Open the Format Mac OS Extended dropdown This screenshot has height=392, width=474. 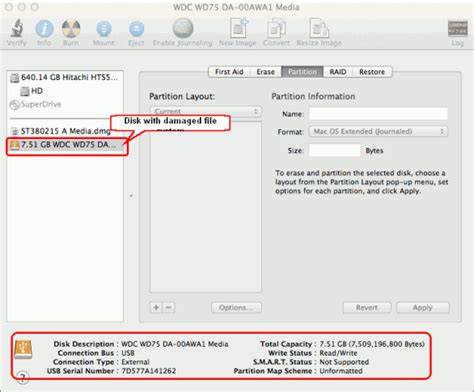coord(378,131)
